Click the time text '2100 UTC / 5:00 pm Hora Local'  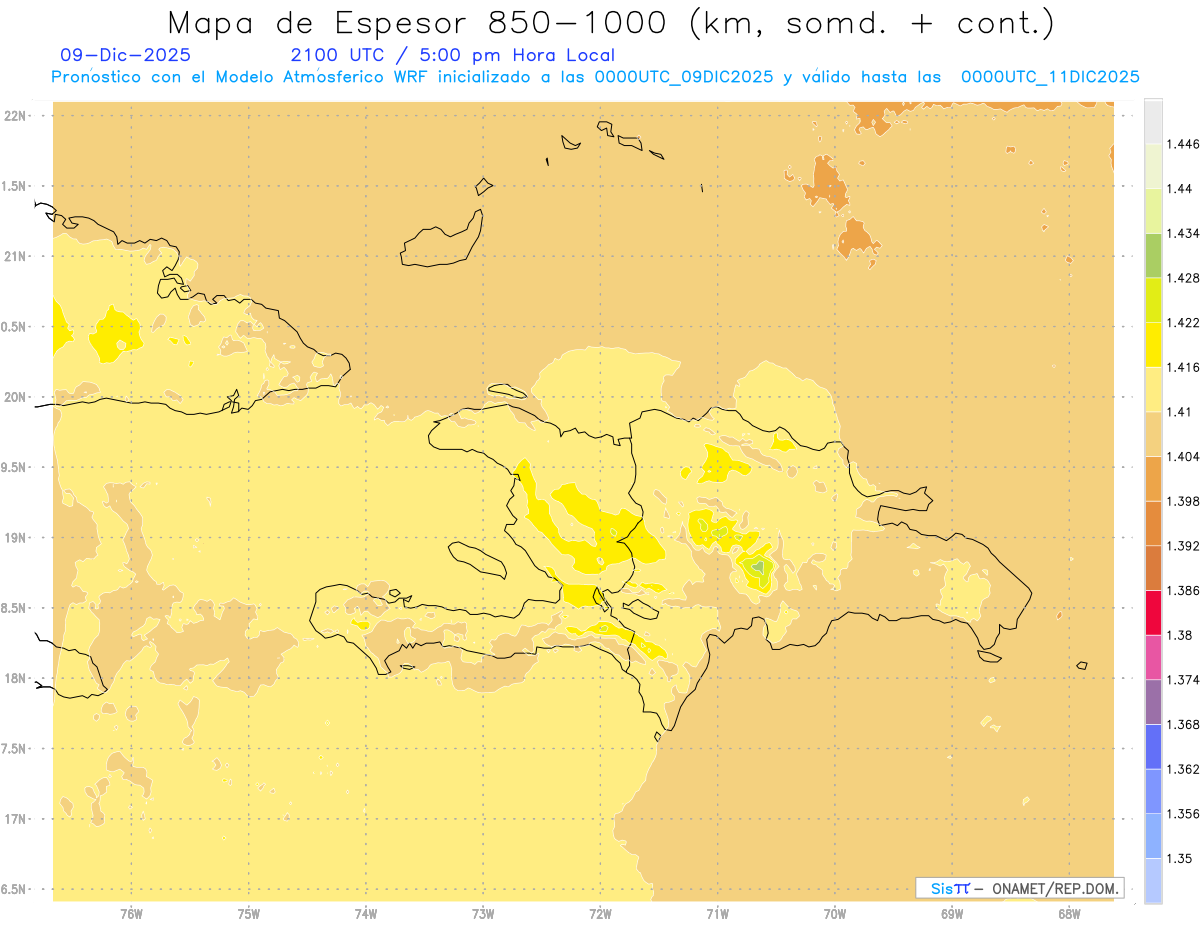[x=453, y=55]
